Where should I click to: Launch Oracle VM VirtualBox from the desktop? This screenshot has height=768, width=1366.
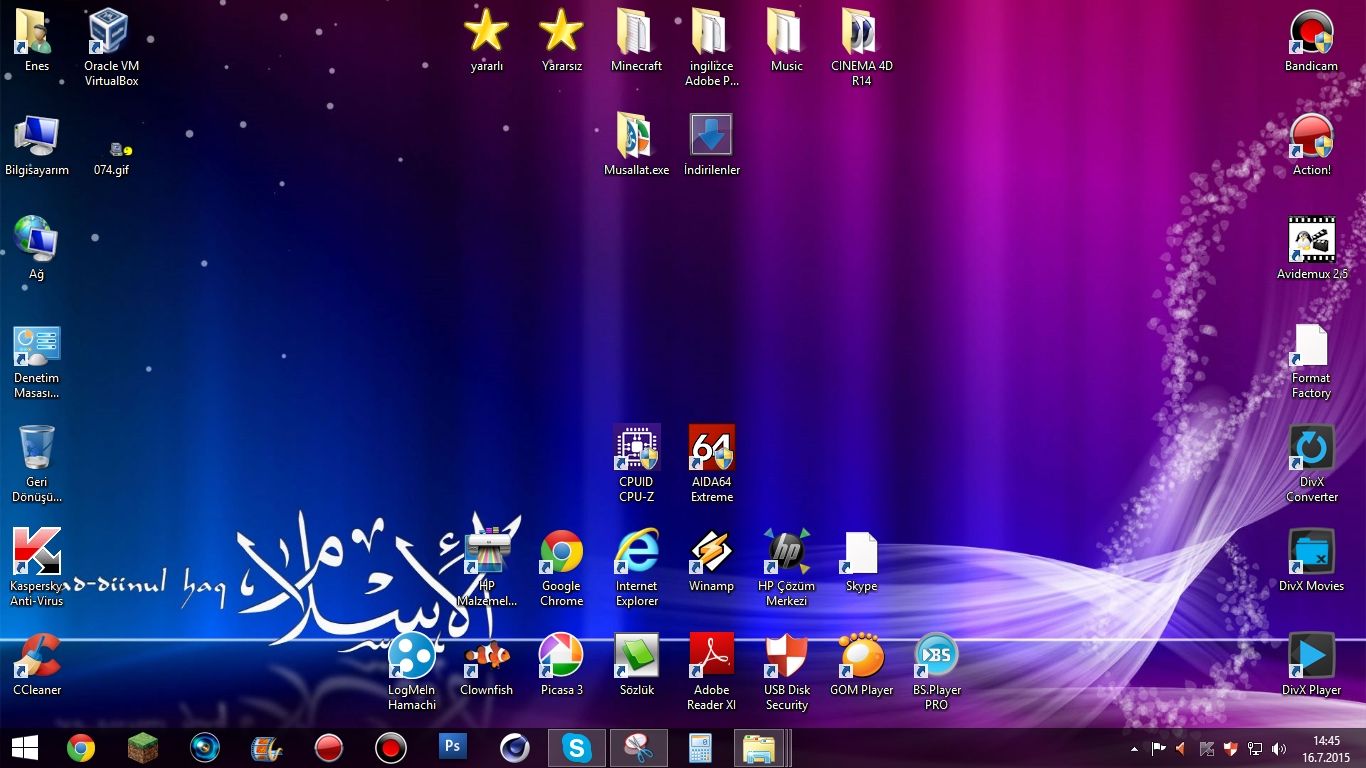(x=111, y=48)
